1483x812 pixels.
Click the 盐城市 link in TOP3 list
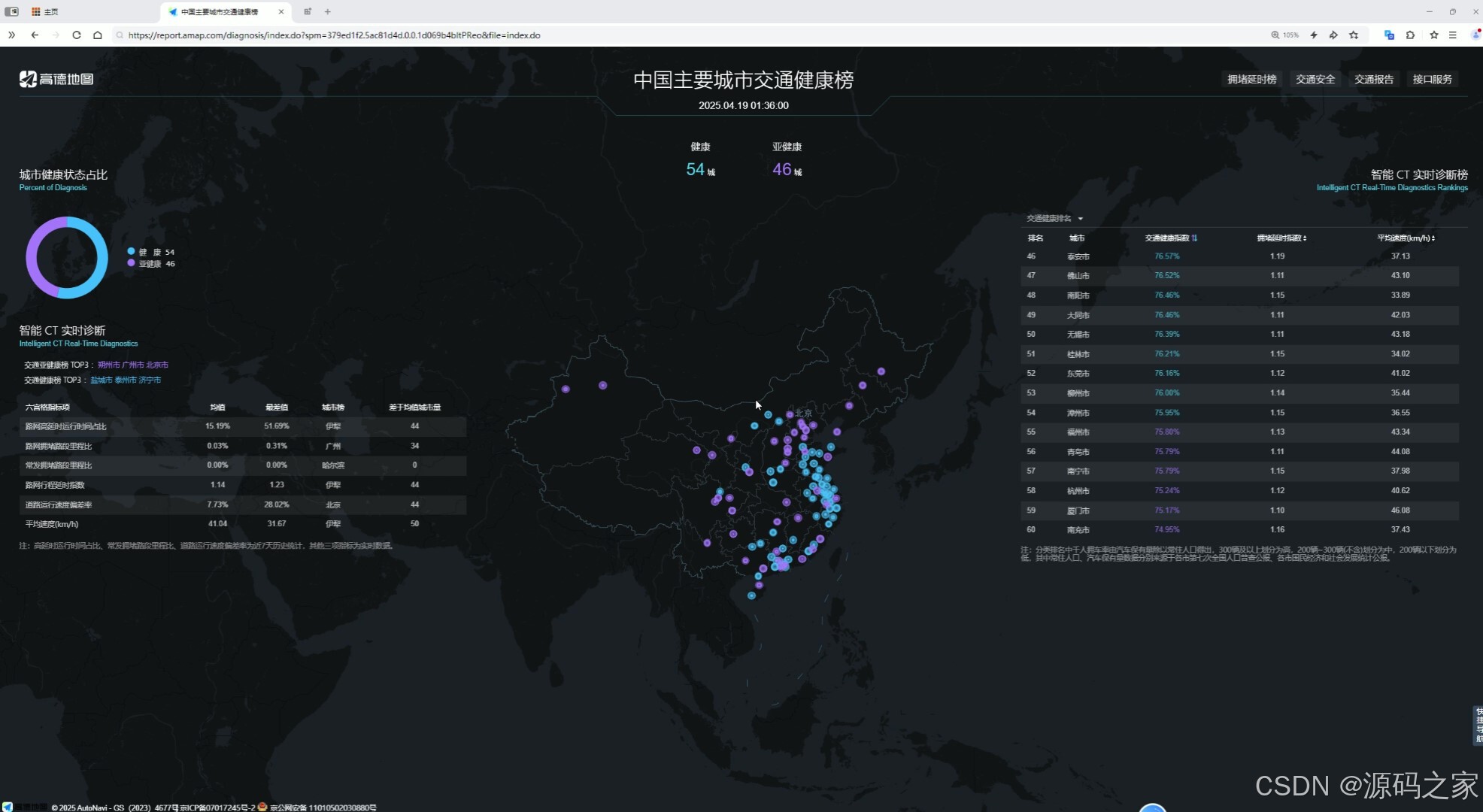click(x=101, y=380)
